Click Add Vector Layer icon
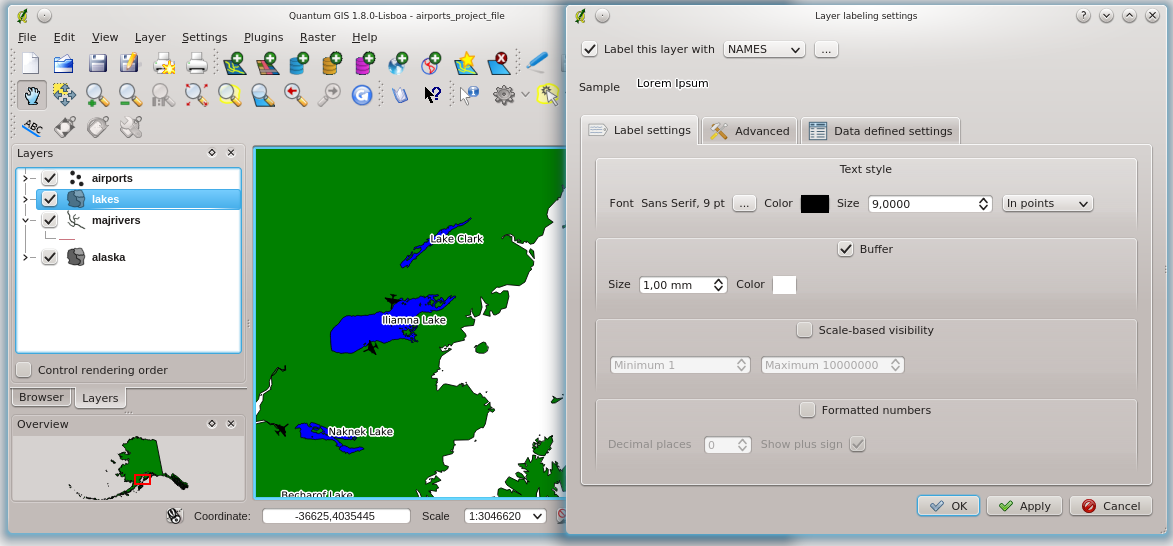 [x=234, y=64]
